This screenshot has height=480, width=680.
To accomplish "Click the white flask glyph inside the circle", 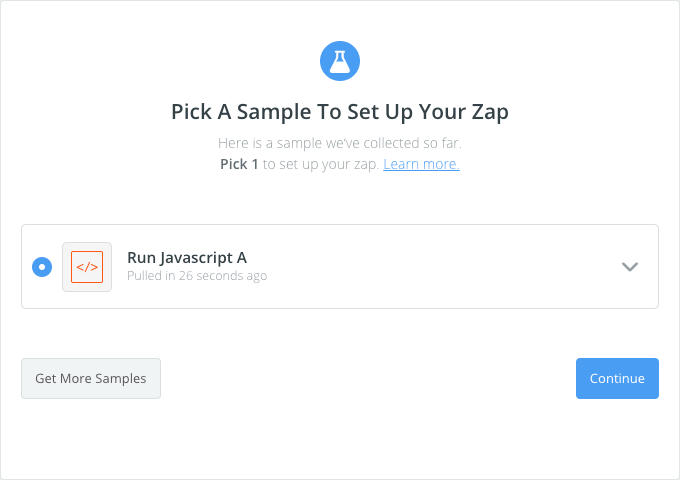I will [340, 62].
